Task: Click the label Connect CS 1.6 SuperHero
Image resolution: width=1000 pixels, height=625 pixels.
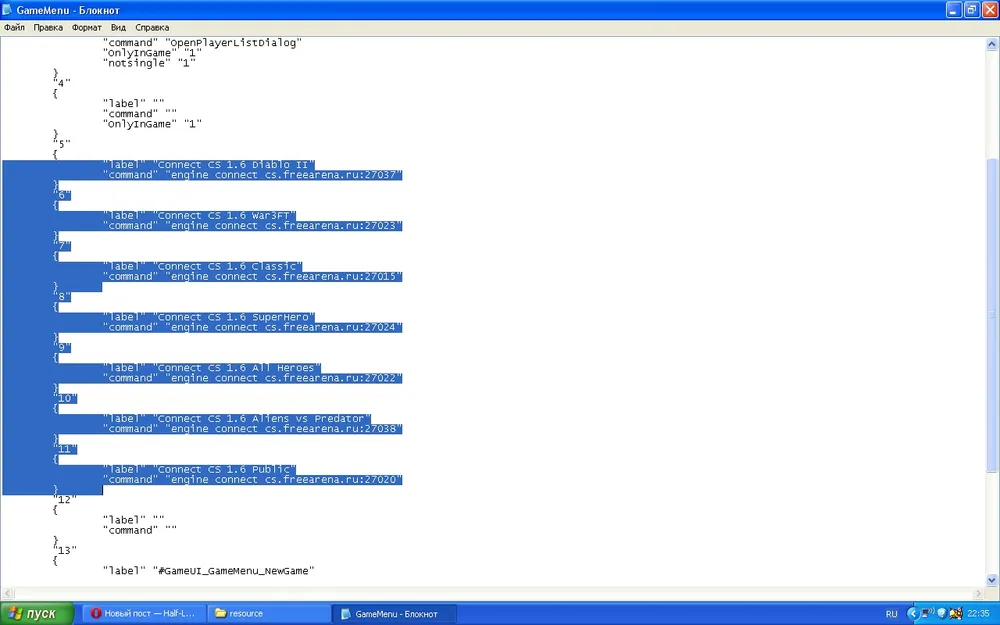Action: pyautogui.click(x=209, y=317)
